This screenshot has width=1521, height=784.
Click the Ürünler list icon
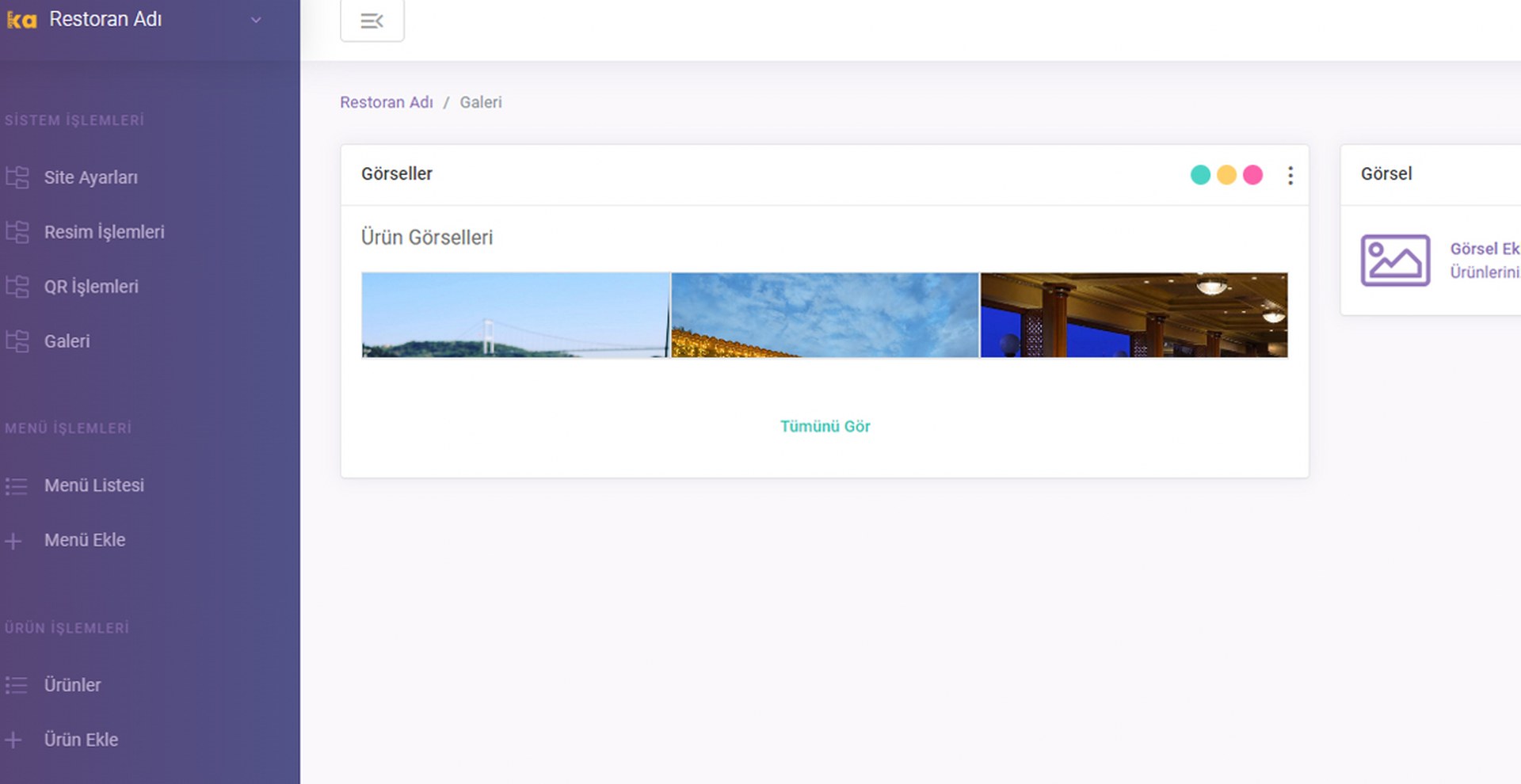click(16, 686)
